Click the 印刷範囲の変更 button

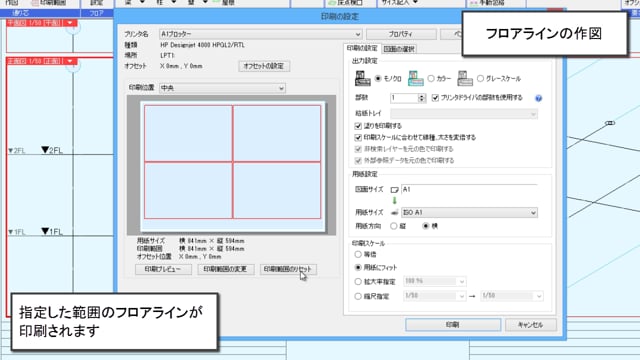pos(225,269)
